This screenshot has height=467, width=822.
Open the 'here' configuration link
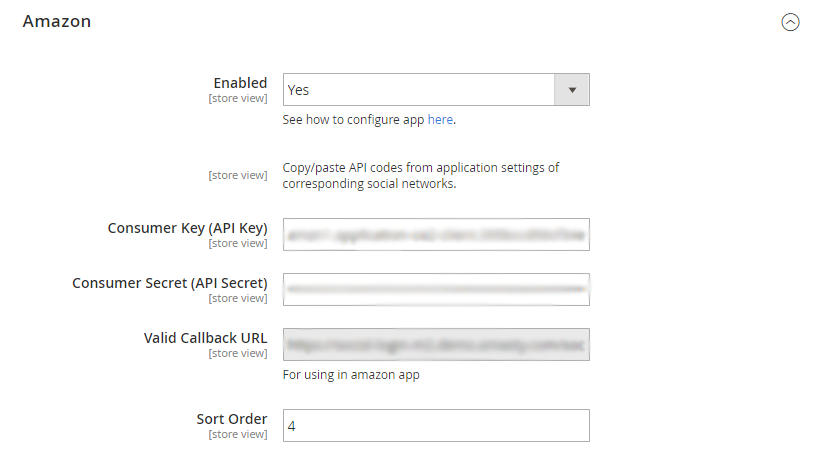click(x=440, y=120)
